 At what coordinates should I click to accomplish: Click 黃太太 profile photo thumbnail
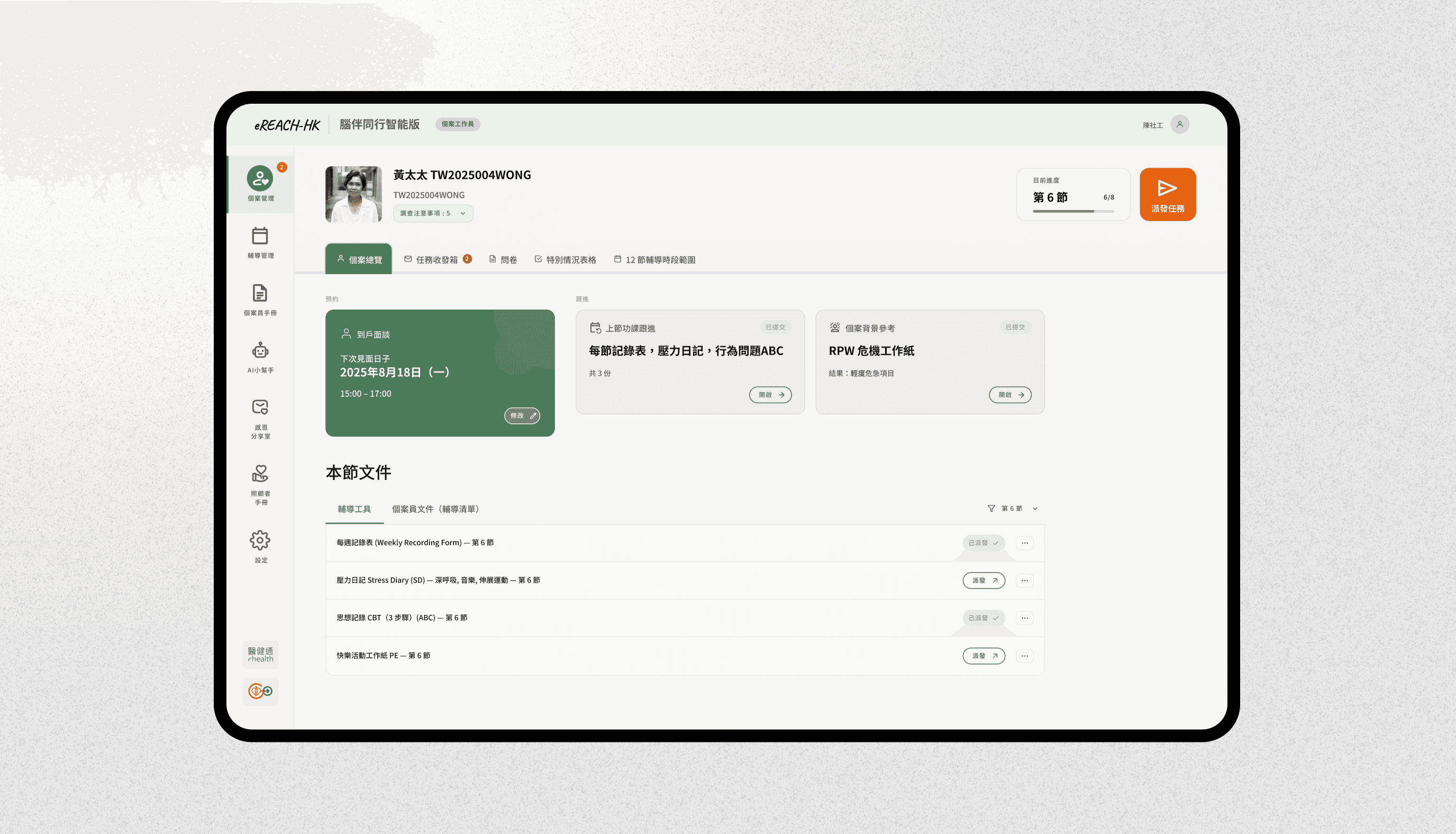pos(353,194)
